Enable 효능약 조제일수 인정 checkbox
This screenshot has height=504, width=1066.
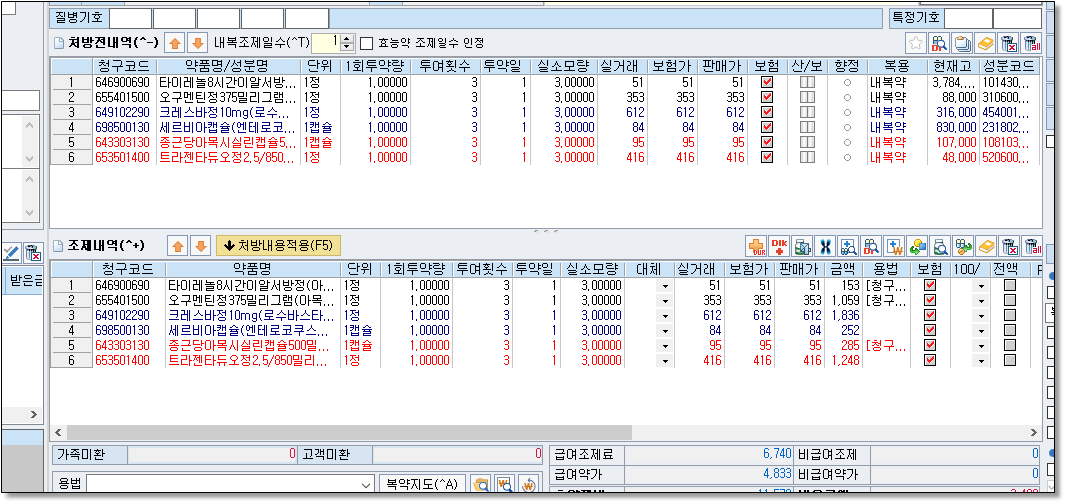[366, 43]
